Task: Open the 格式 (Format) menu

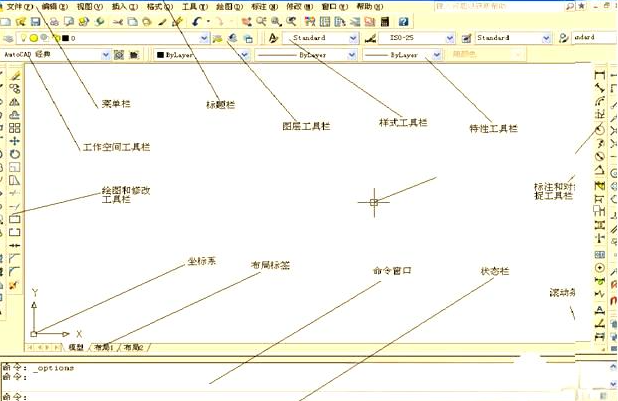Action: pos(156,6)
